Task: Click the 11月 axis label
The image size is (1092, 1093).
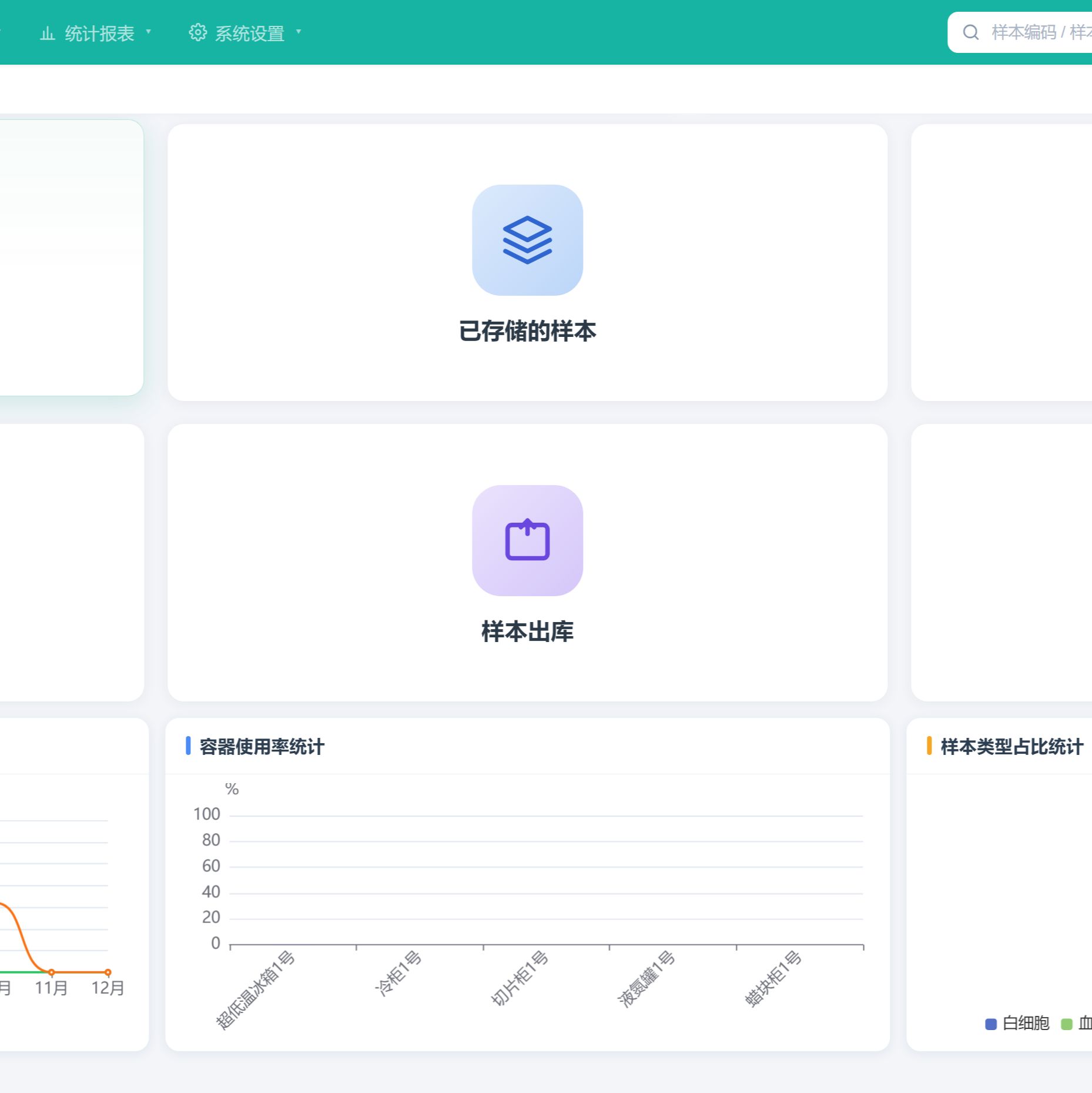Action: click(51, 988)
